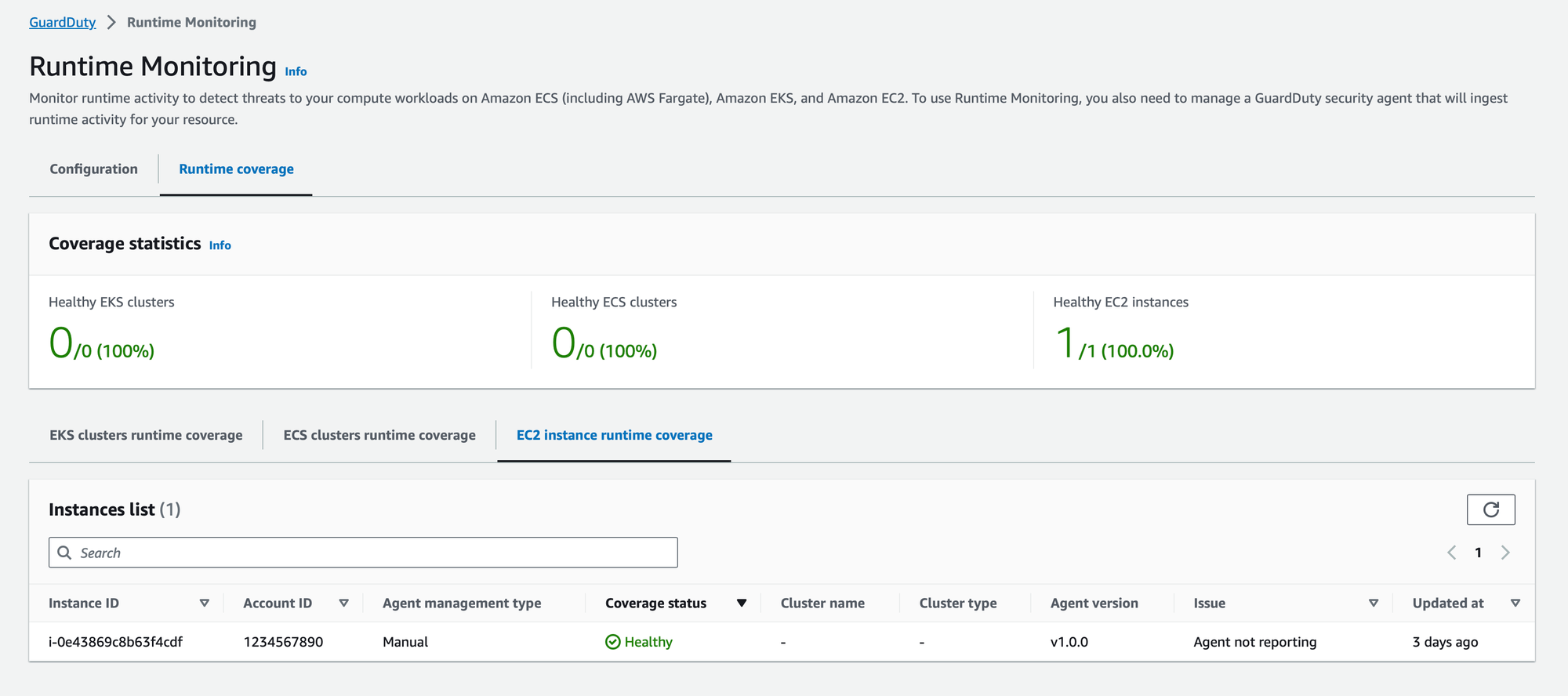The height and width of the screenshot is (696, 1568).
Task: Sort by Updated at column arrow
Action: tap(1515, 603)
